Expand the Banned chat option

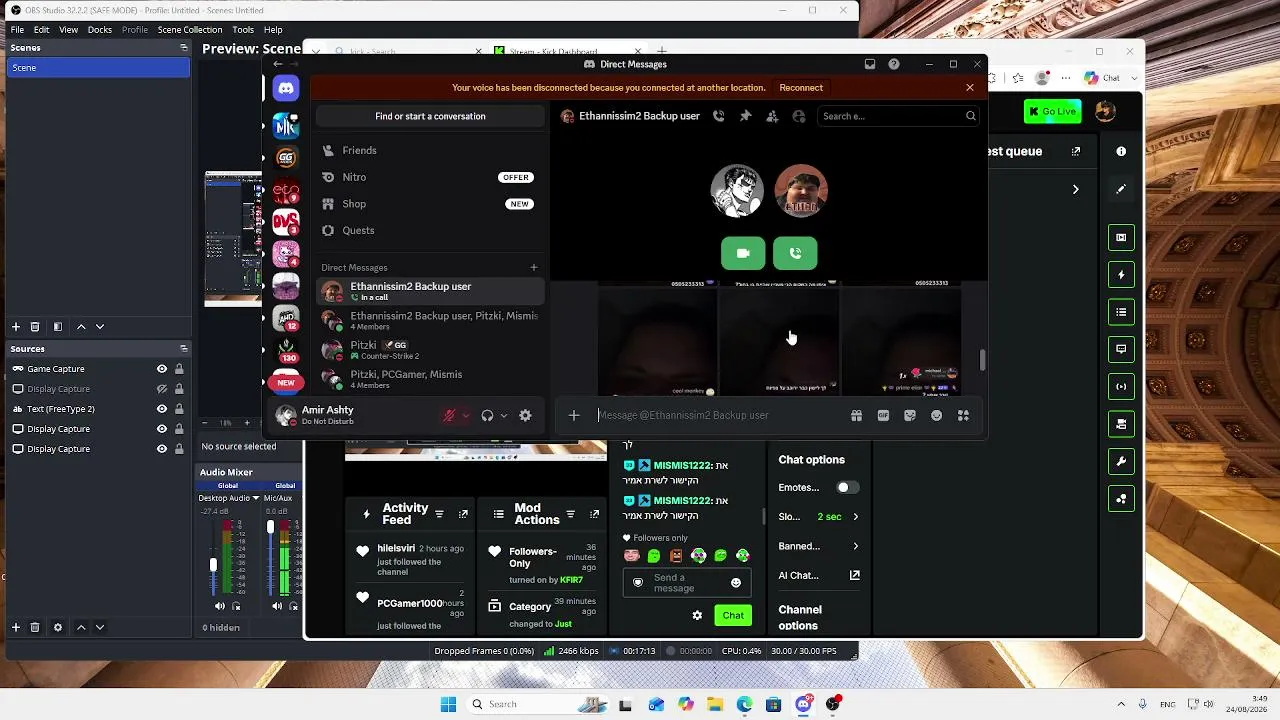(x=855, y=546)
